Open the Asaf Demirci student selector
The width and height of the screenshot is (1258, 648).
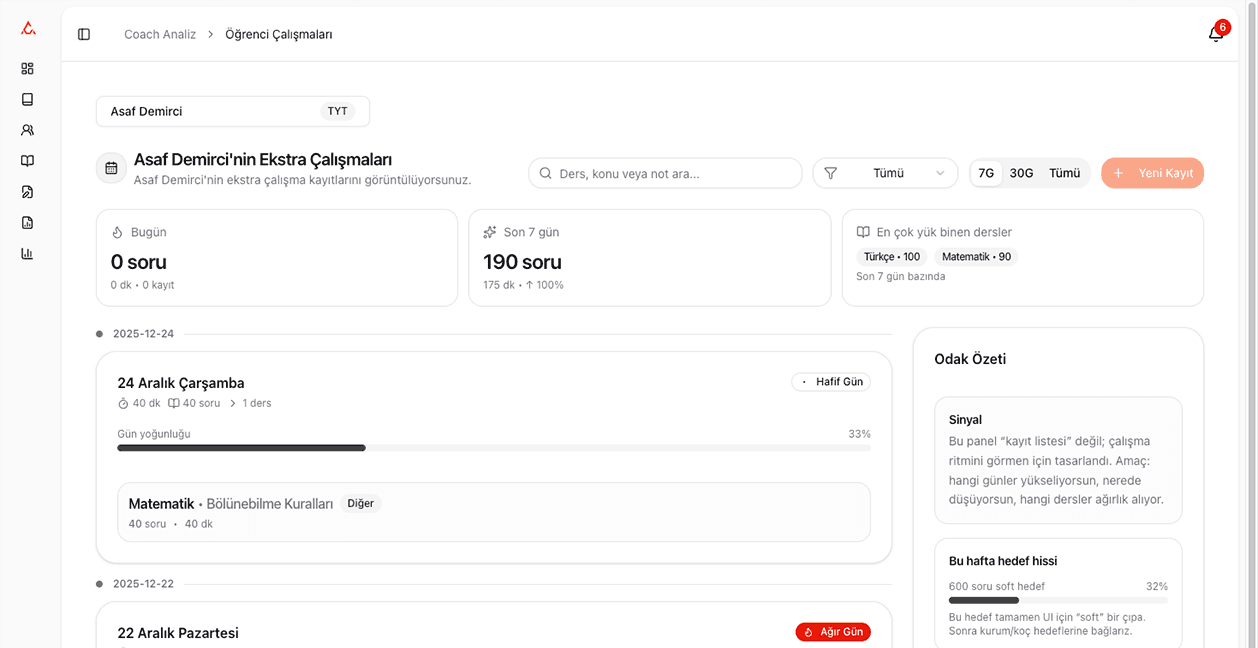point(232,111)
